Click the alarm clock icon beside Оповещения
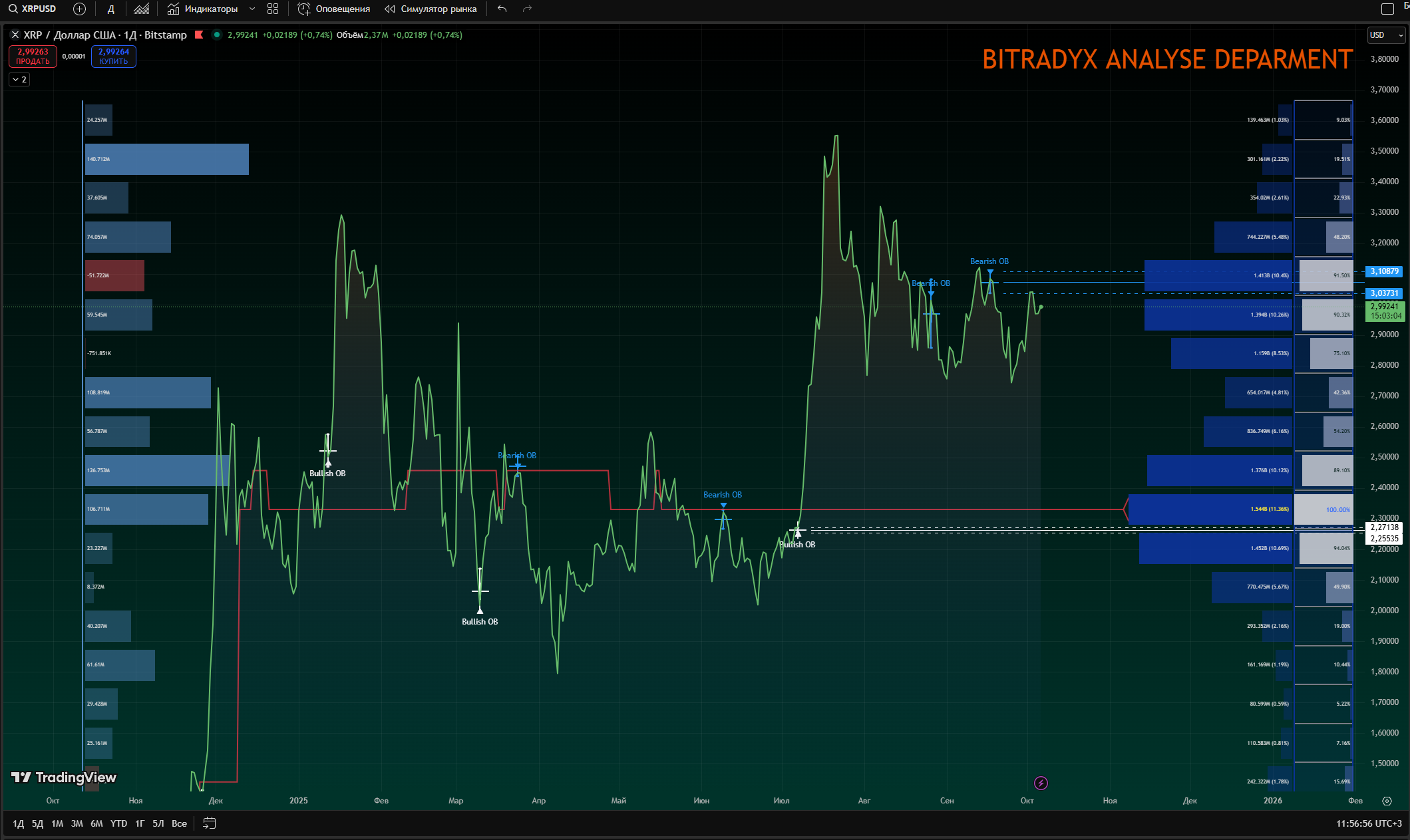 coord(304,9)
